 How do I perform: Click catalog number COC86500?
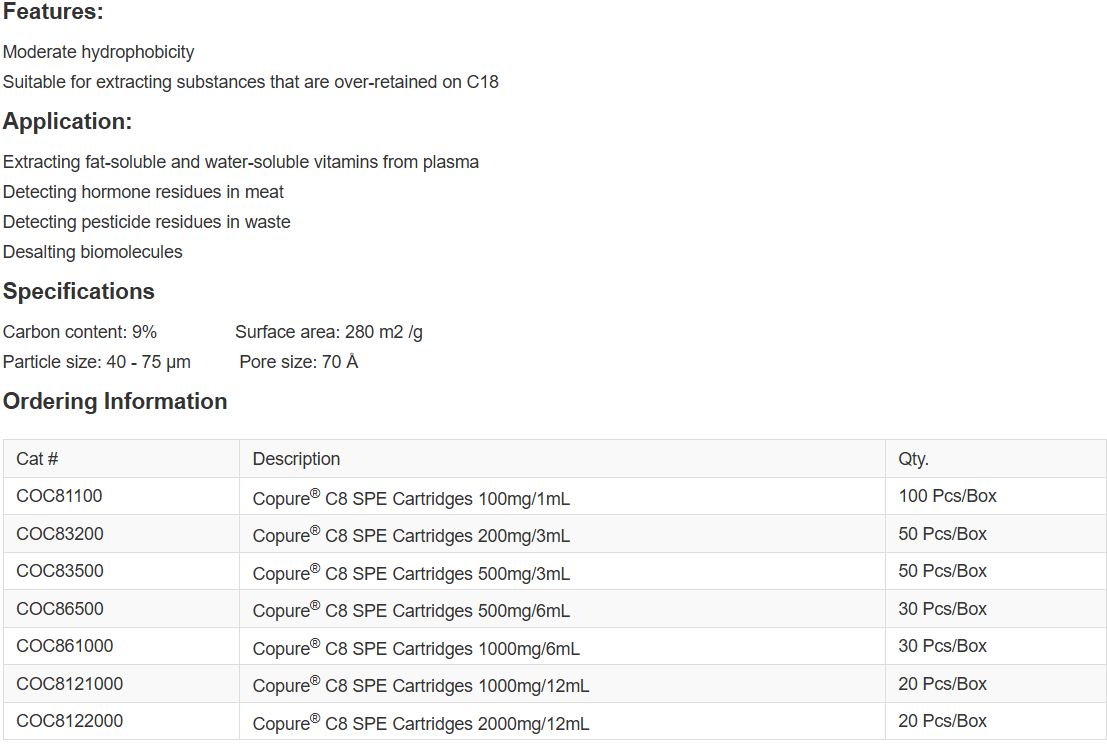(60, 609)
